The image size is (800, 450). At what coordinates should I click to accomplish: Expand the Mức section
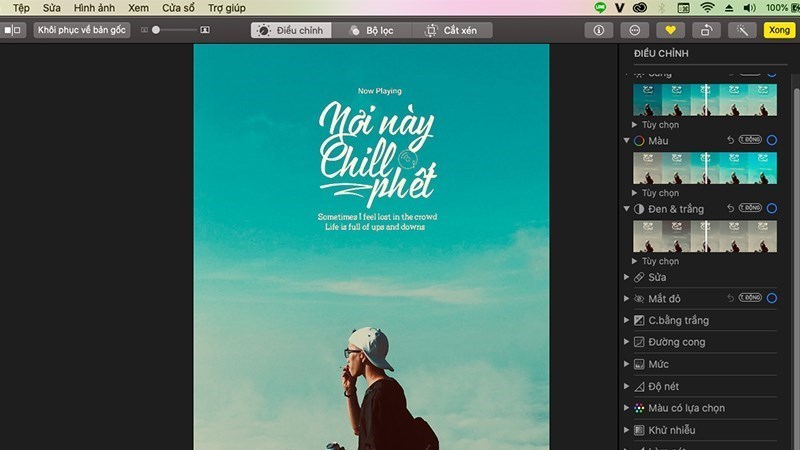pyautogui.click(x=627, y=364)
